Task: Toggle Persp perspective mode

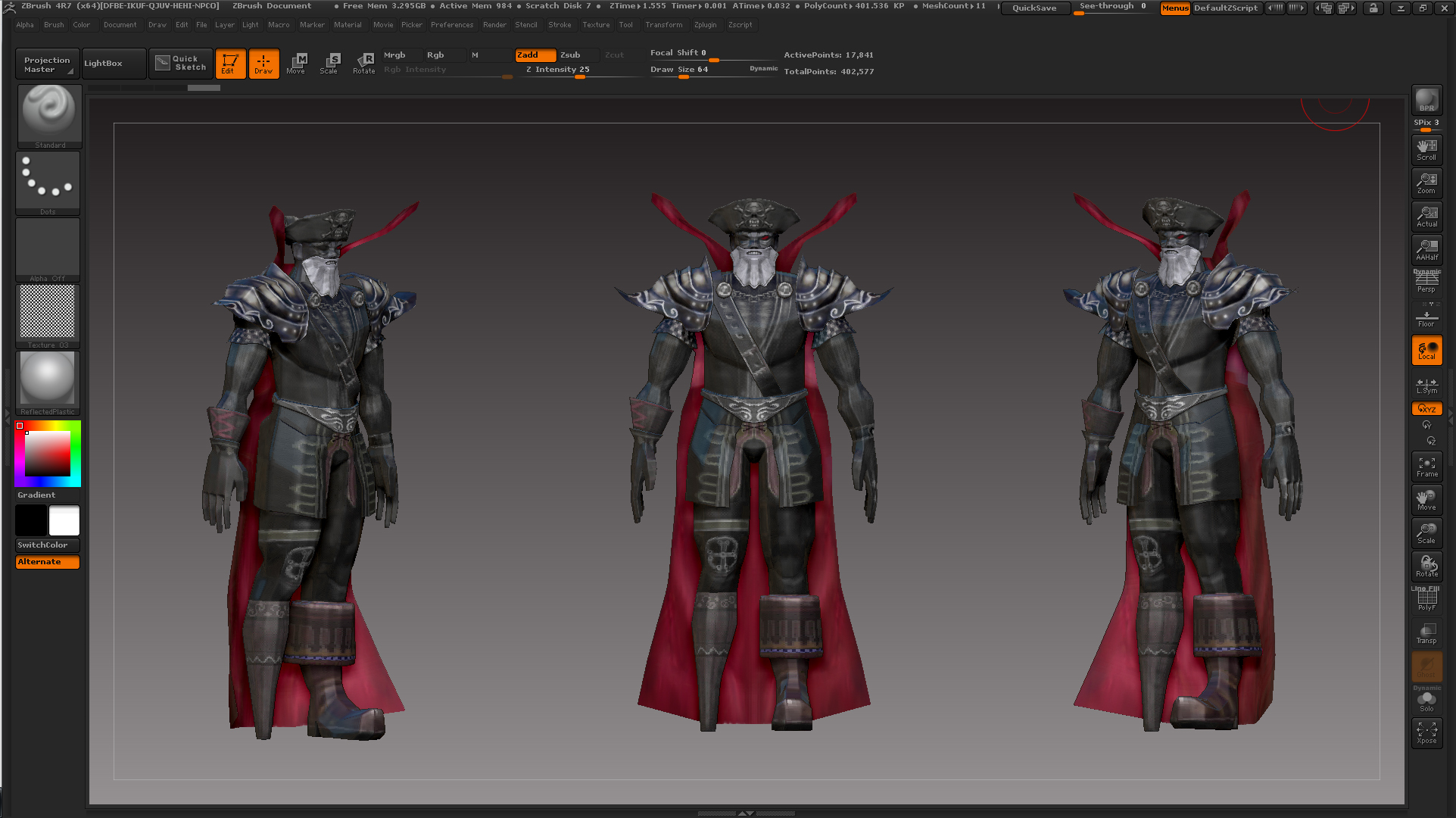Action: (x=1426, y=282)
